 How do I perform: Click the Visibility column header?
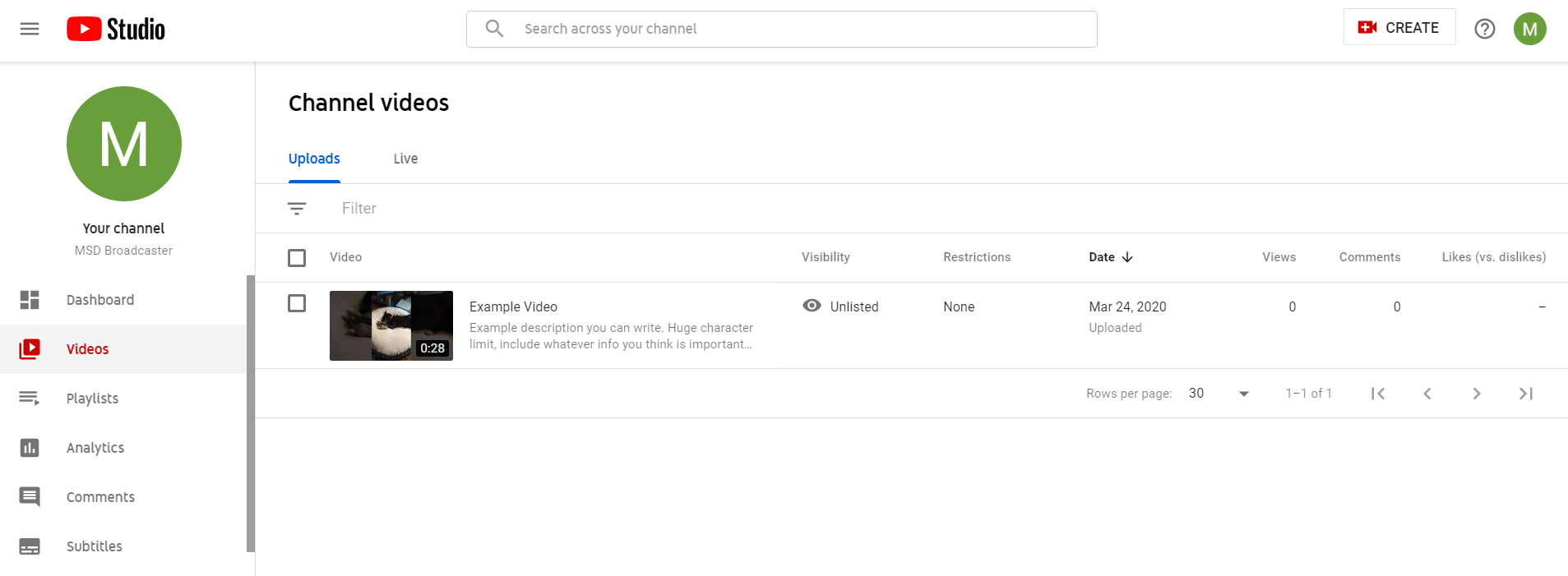click(x=826, y=257)
